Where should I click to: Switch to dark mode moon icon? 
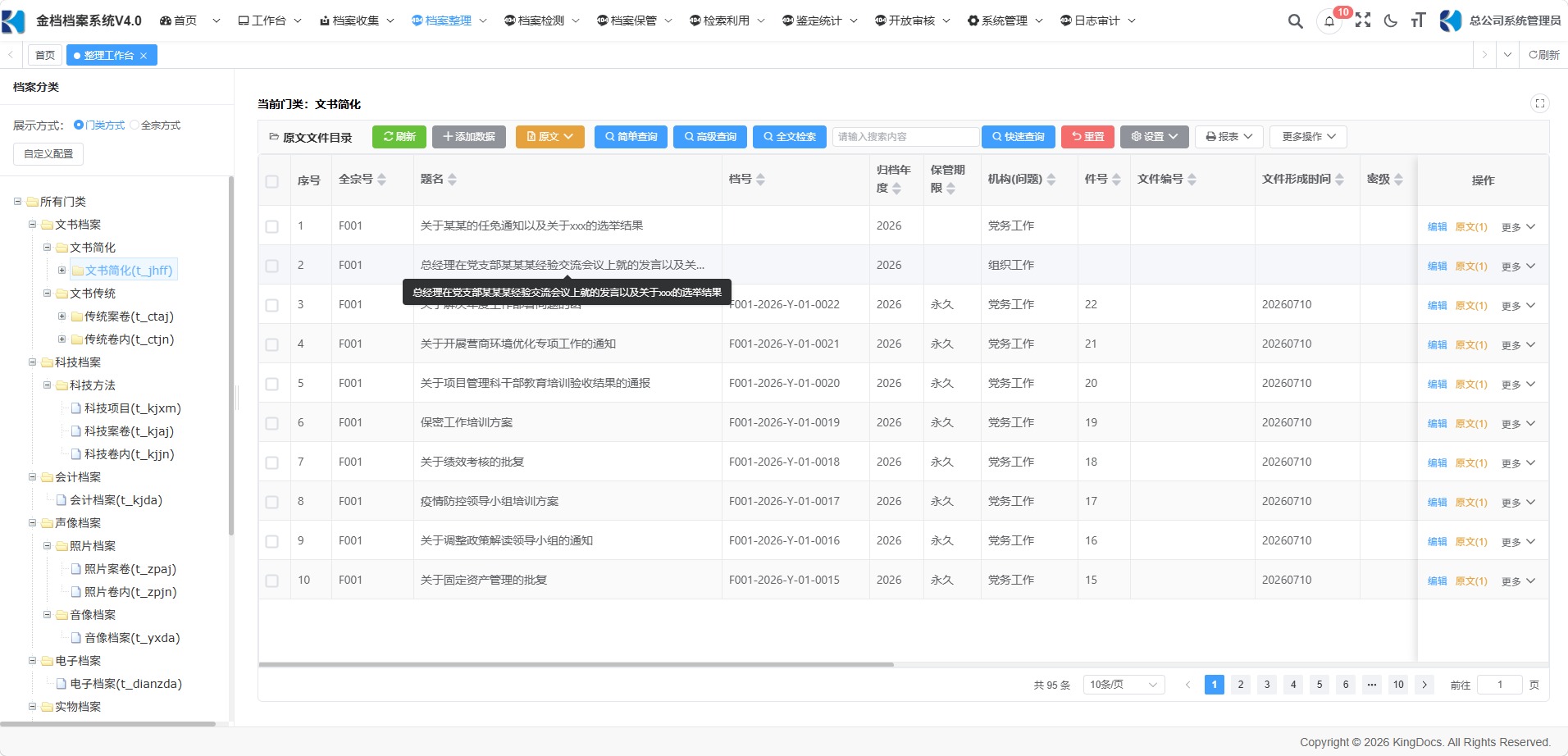click(x=1390, y=20)
